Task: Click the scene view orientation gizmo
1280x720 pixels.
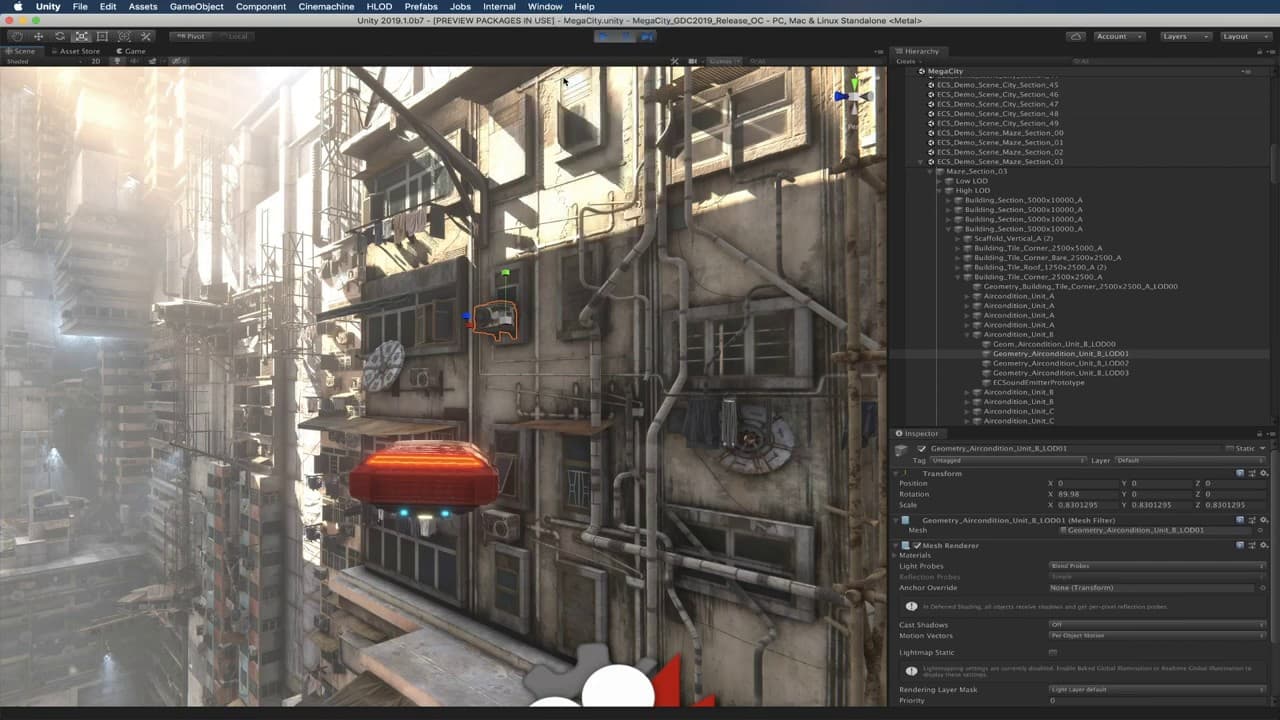Action: click(x=853, y=95)
